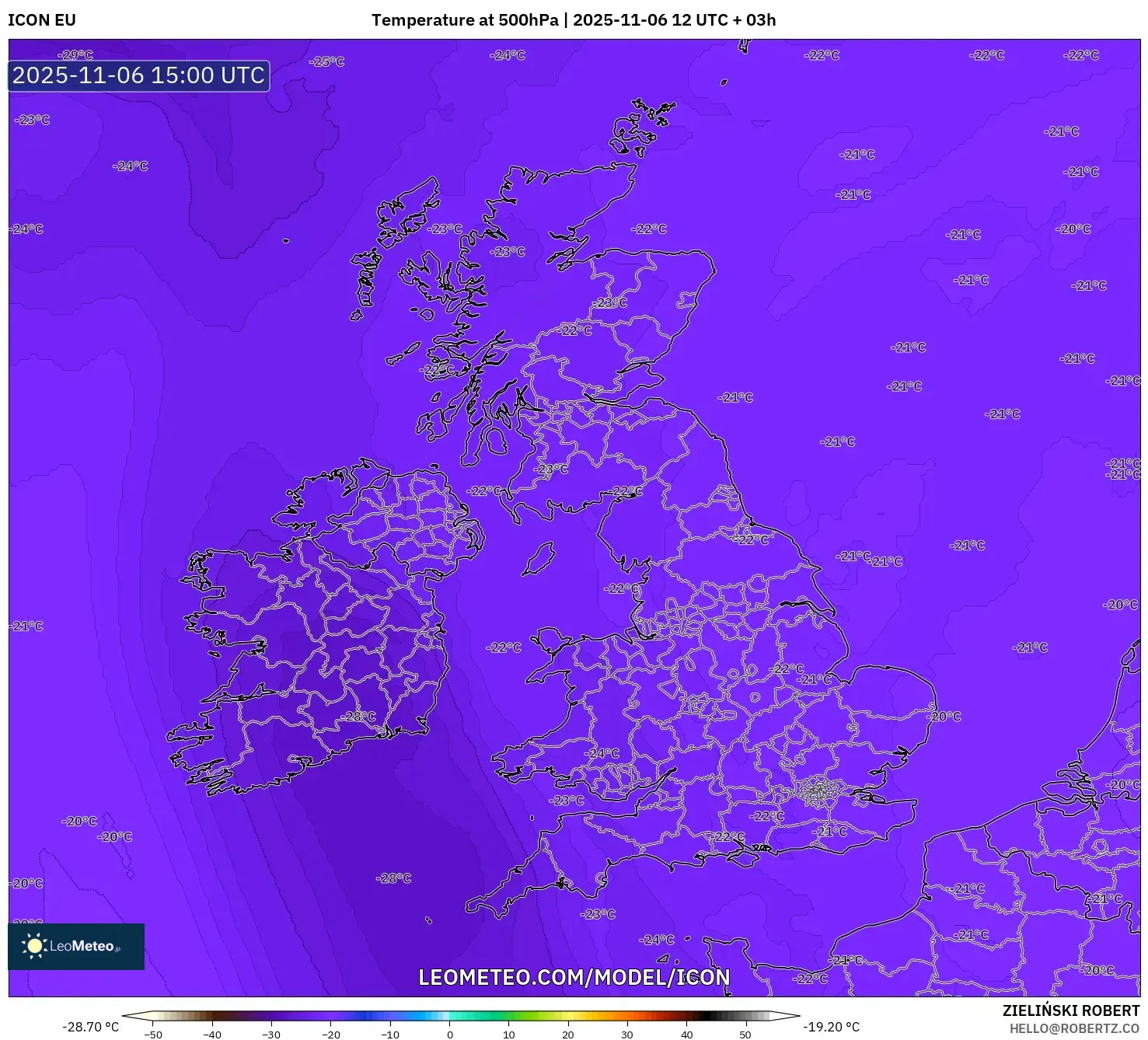1148x1040 pixels.
Task: Open the LEOMETEO.COM/MODEL/ICON link
Action: [574, 979]
